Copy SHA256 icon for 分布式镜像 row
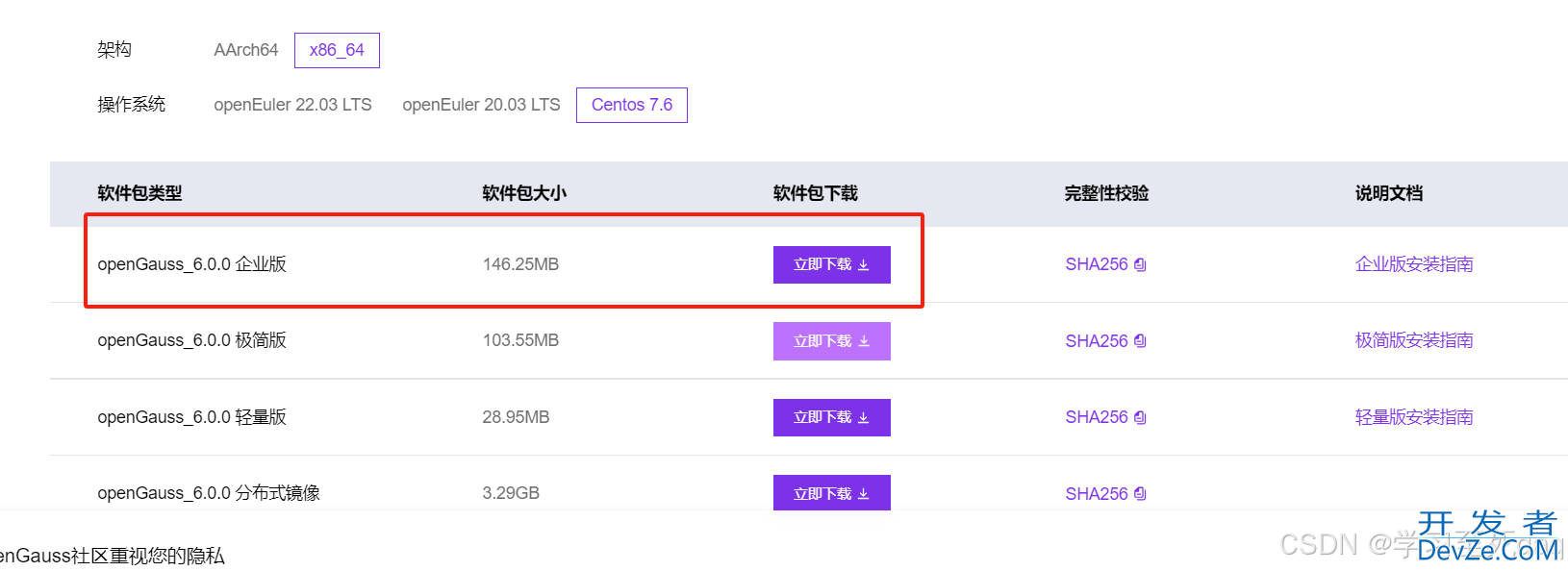Screen dimensions: 1568x571 pyautogui.click(x=1140, y=494)
